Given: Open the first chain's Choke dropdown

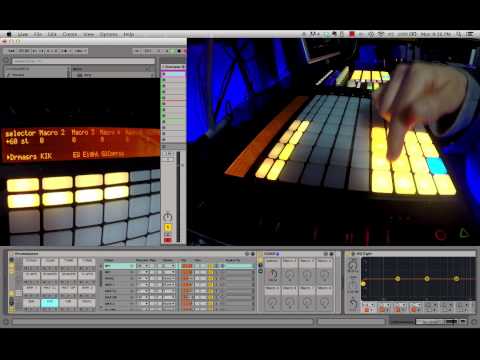Looking at the screenshot, I should click(168, 266).
